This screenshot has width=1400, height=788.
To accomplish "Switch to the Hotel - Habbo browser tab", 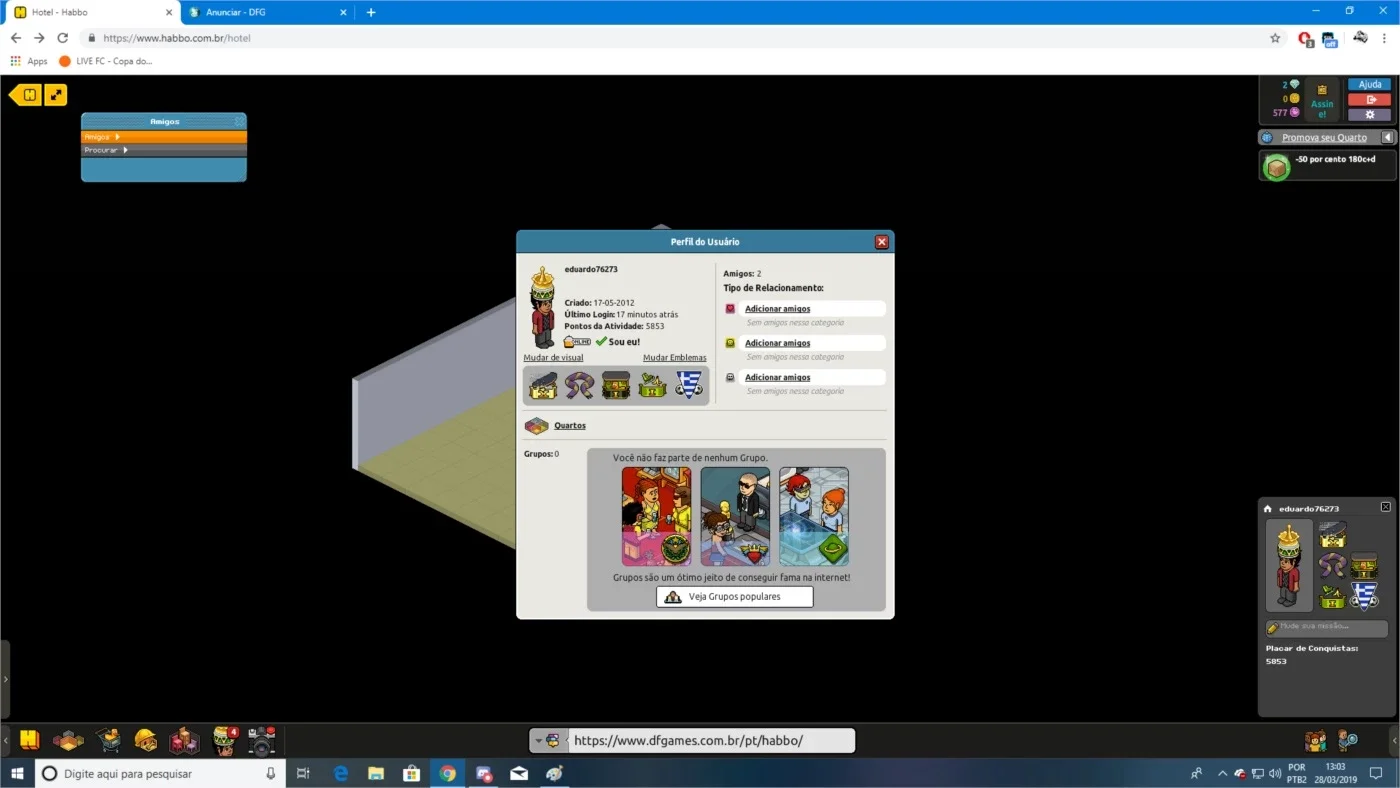I will click(92, 12).
